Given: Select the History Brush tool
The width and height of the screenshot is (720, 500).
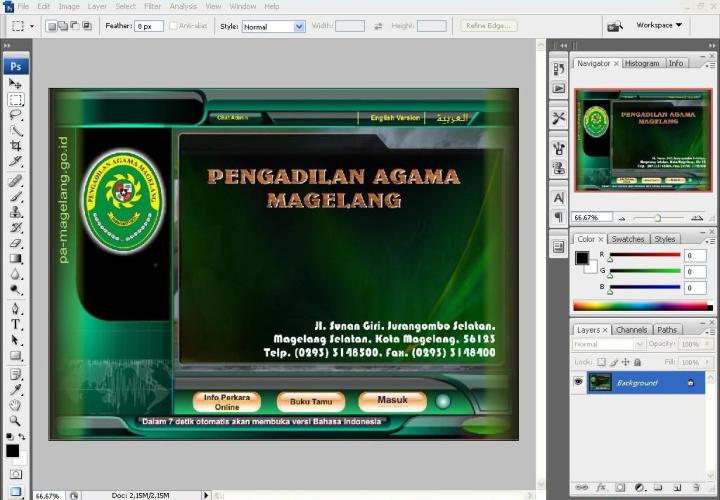Looking at the screenshot, I should point(15,227).
